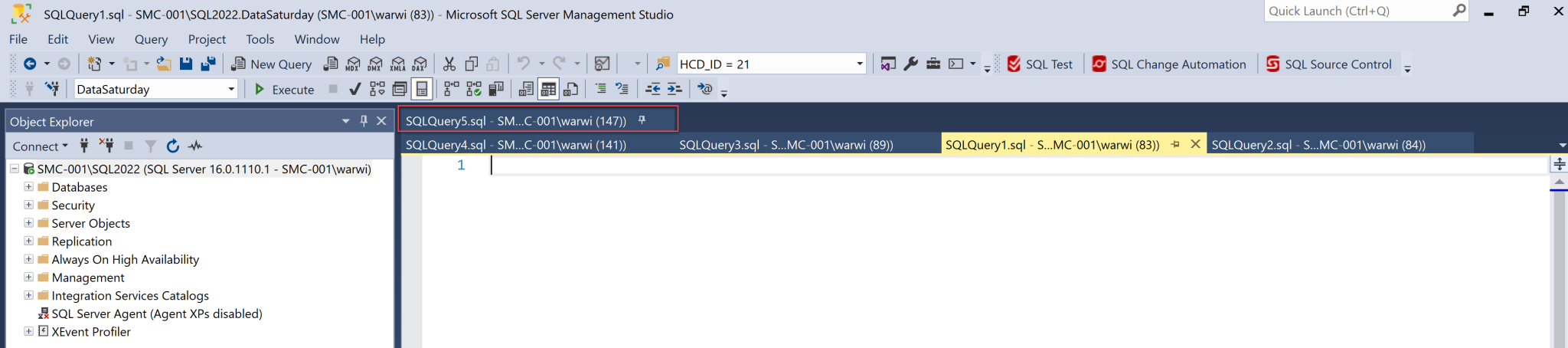Open SQL Source Control

tap(1329, 64)
